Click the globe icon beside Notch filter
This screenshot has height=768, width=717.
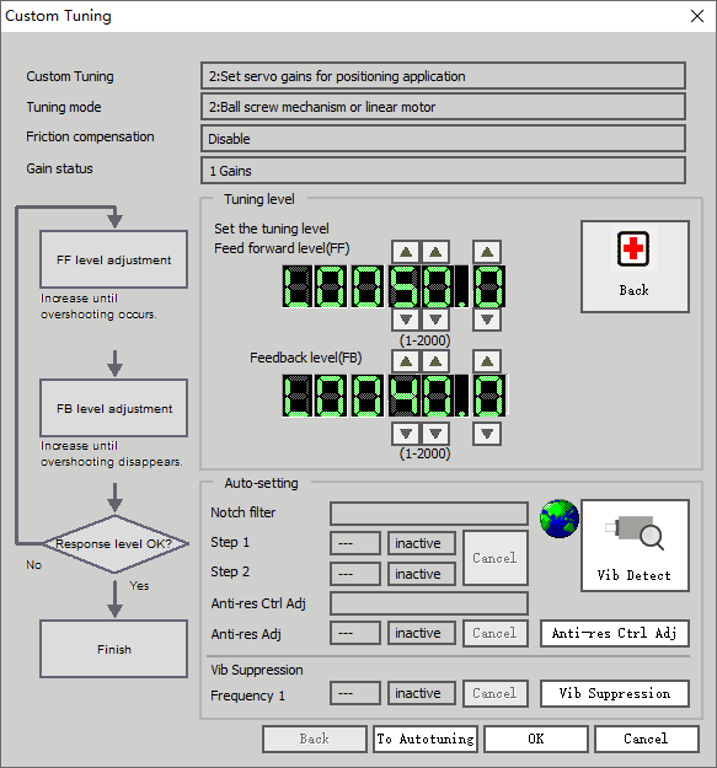pos(559,519)
